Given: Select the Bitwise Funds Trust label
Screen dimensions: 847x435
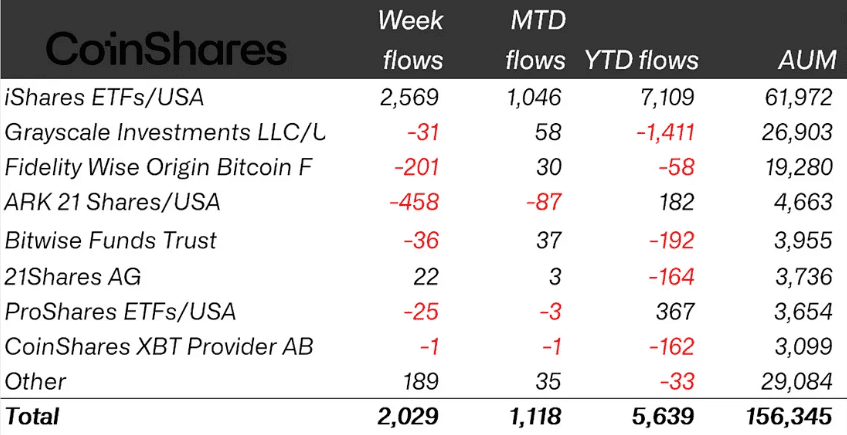Looking at the screenshot, I should (111, 240).
